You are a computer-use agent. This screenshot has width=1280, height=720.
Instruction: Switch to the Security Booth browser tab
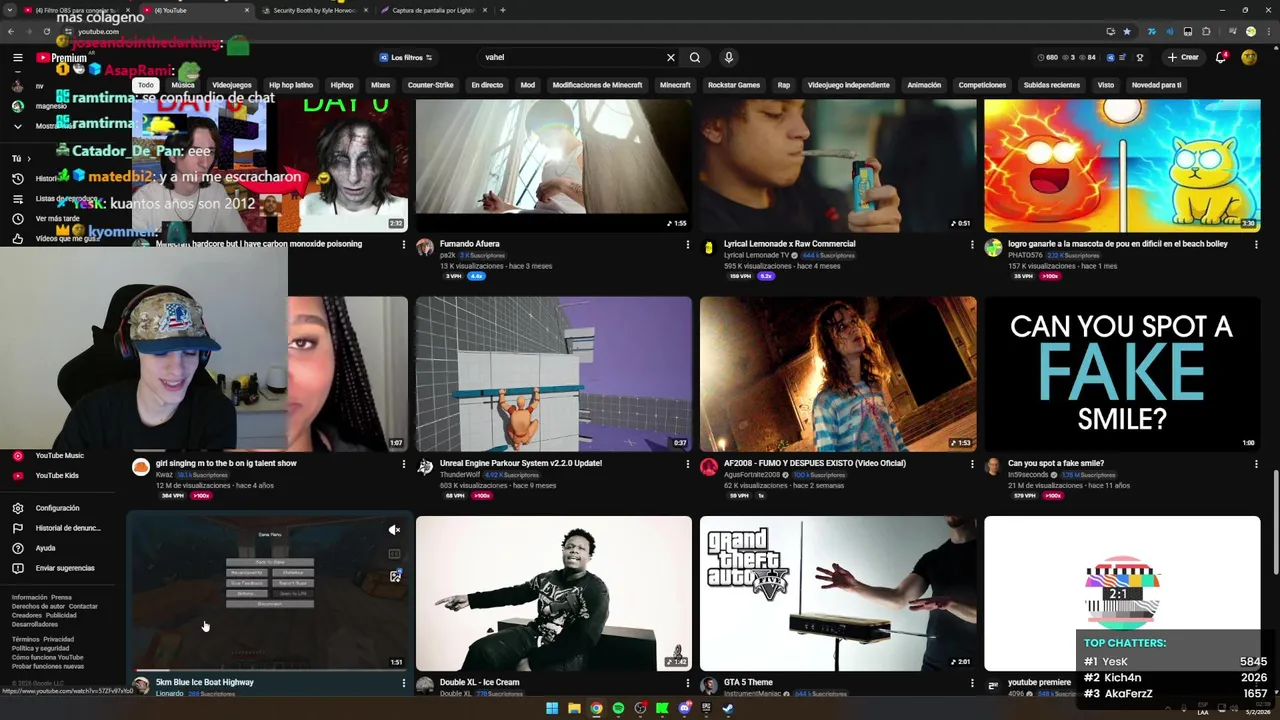pyautogui.click(x=314, y=10)
